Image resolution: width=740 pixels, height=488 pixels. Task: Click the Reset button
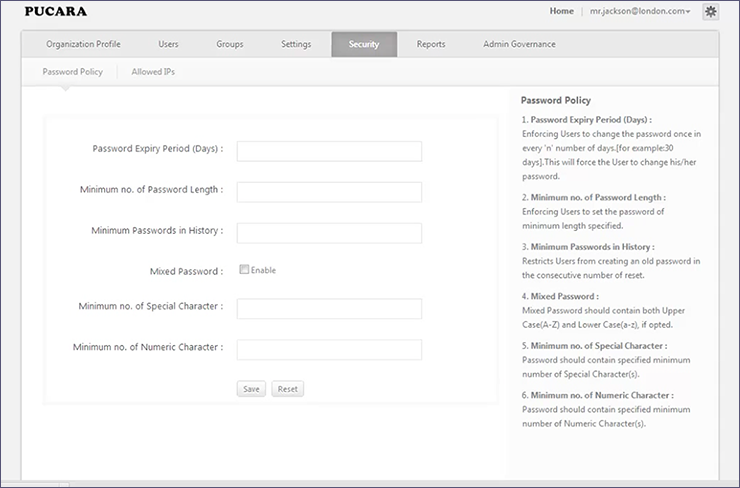coord(287,388)
